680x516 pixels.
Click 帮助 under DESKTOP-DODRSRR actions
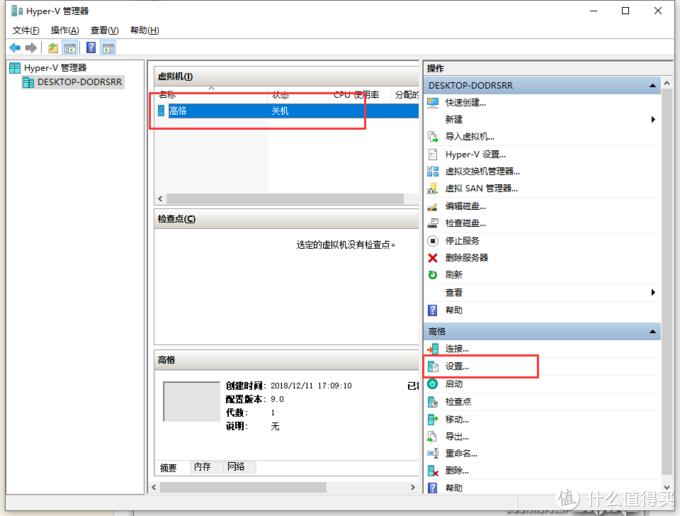click(454, 310)
